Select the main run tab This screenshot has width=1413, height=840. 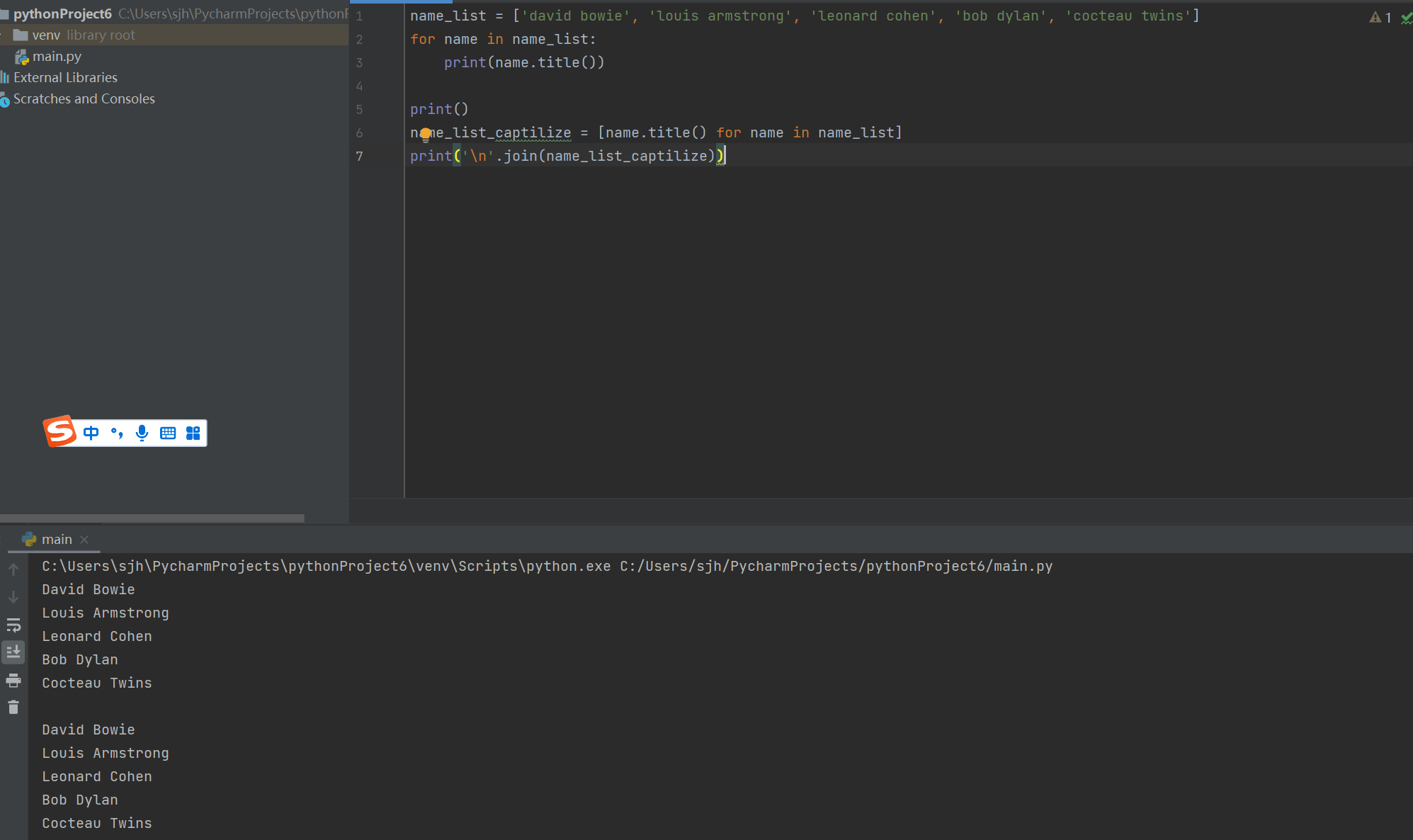click(x=56, y=540)
